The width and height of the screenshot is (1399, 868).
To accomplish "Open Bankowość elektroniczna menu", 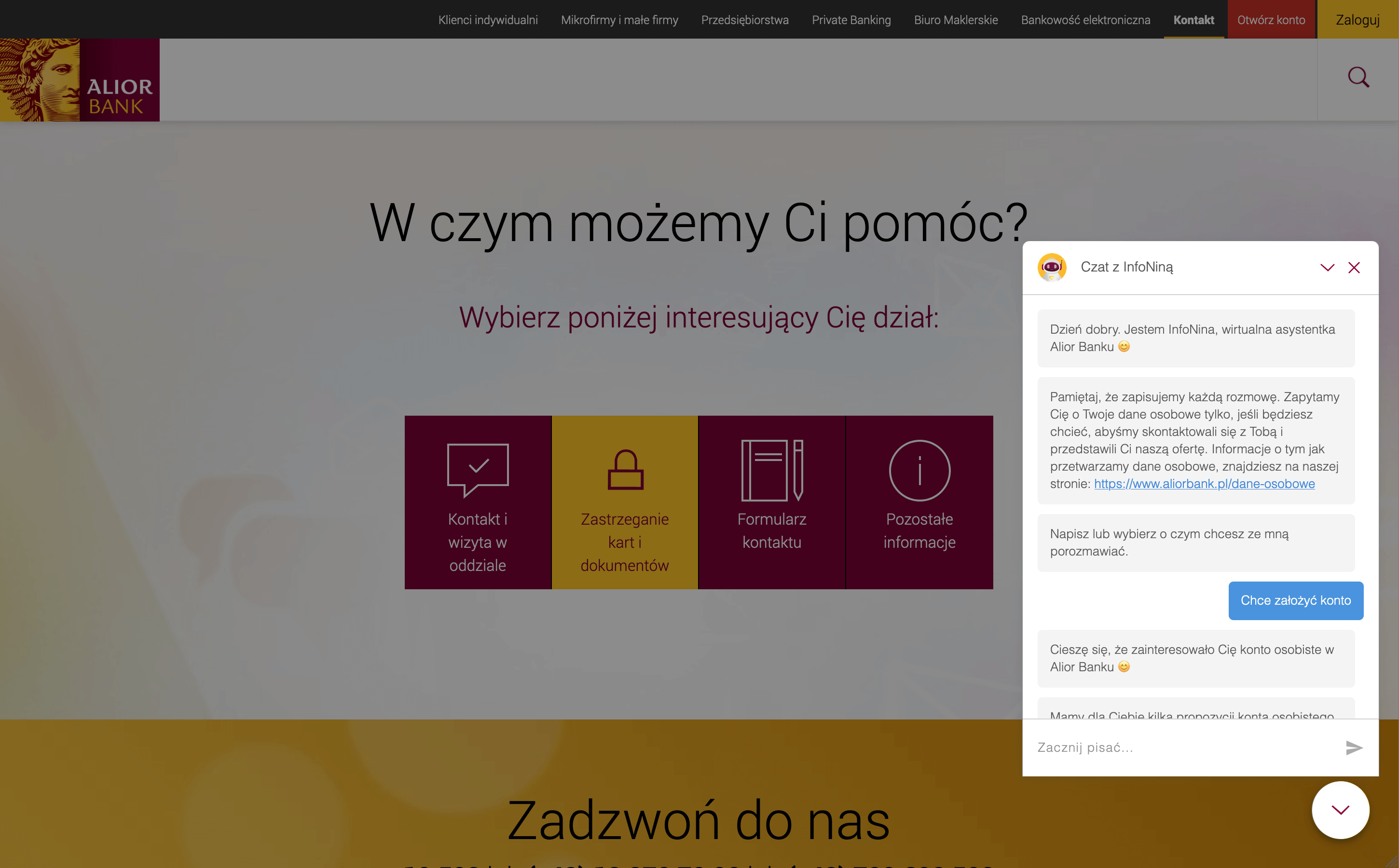I will tap(1085, 20).
